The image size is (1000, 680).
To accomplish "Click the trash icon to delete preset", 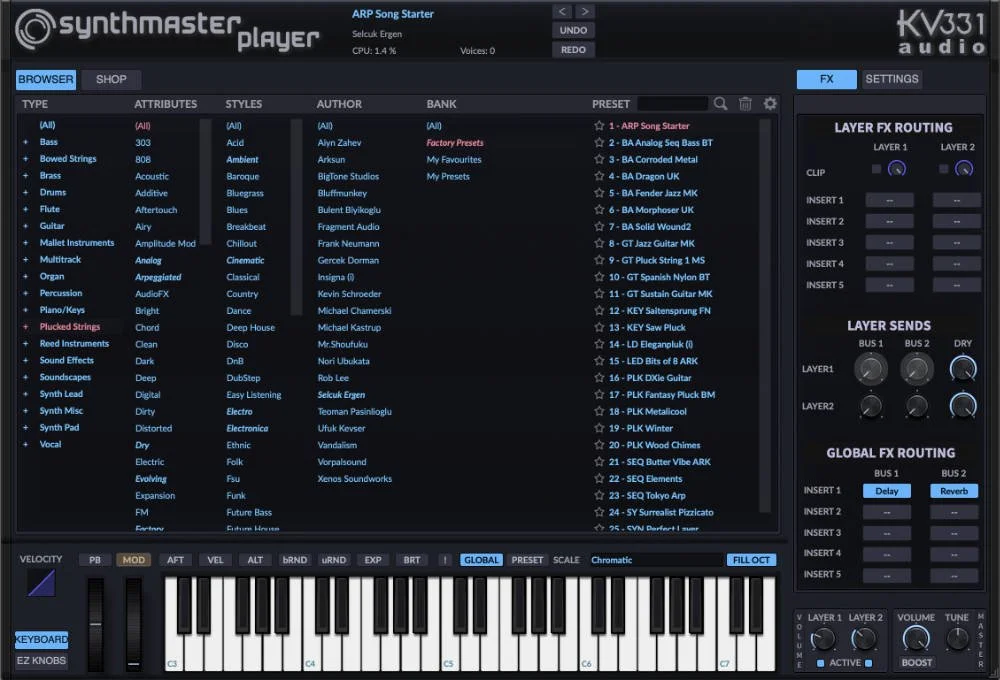I will pyautogui.click(x=744, y=103).
